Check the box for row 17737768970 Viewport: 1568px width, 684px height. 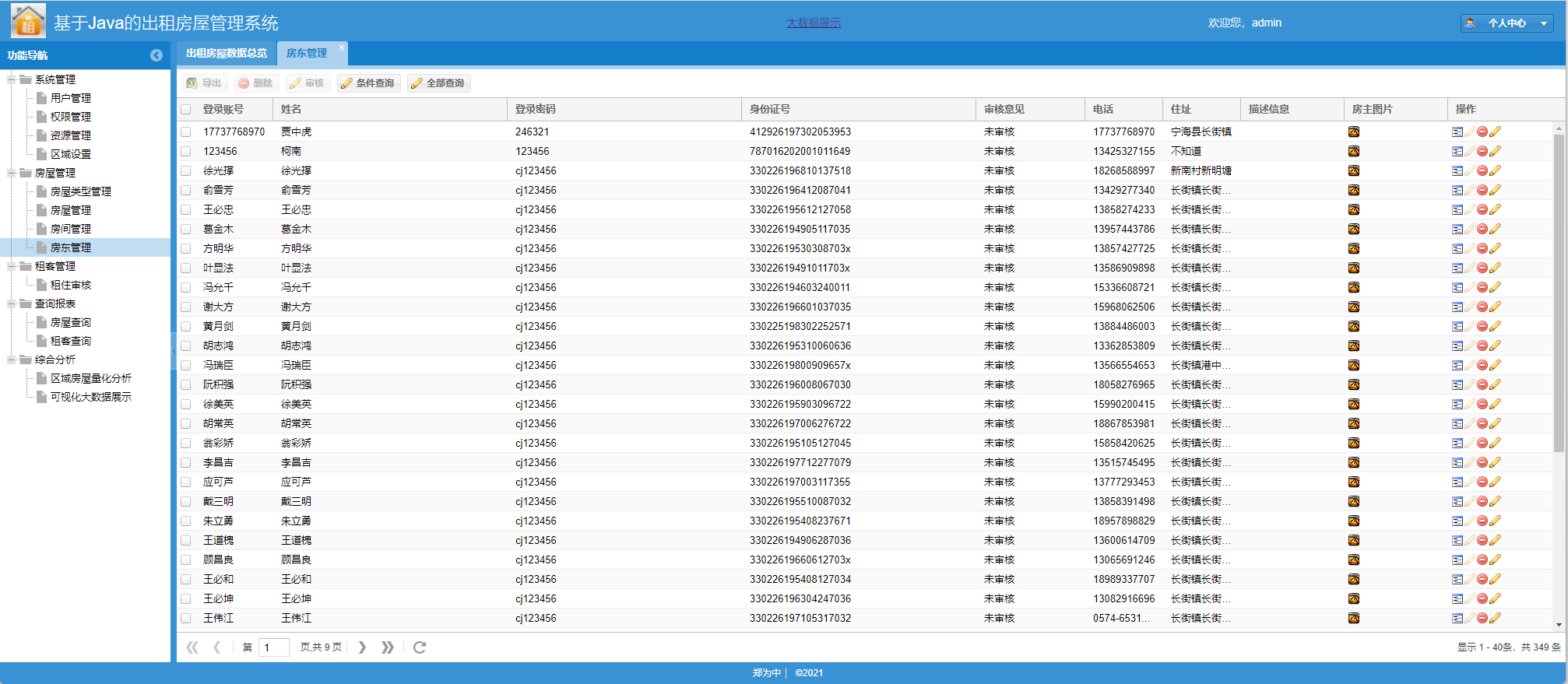click(x=186, y=132)
